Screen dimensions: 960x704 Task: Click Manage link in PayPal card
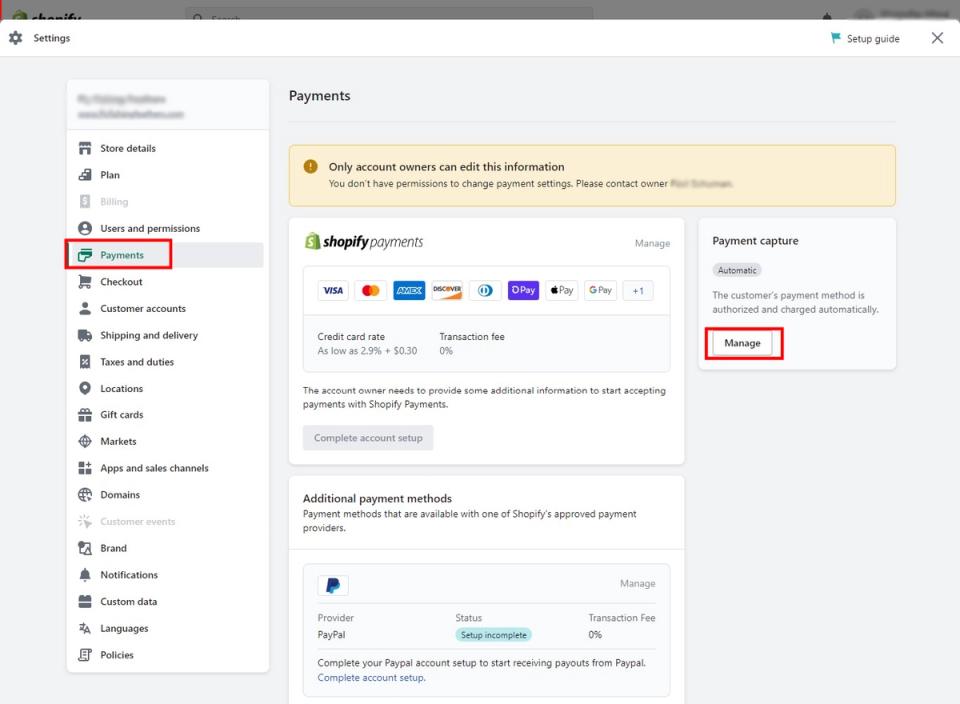coord(637,583)
